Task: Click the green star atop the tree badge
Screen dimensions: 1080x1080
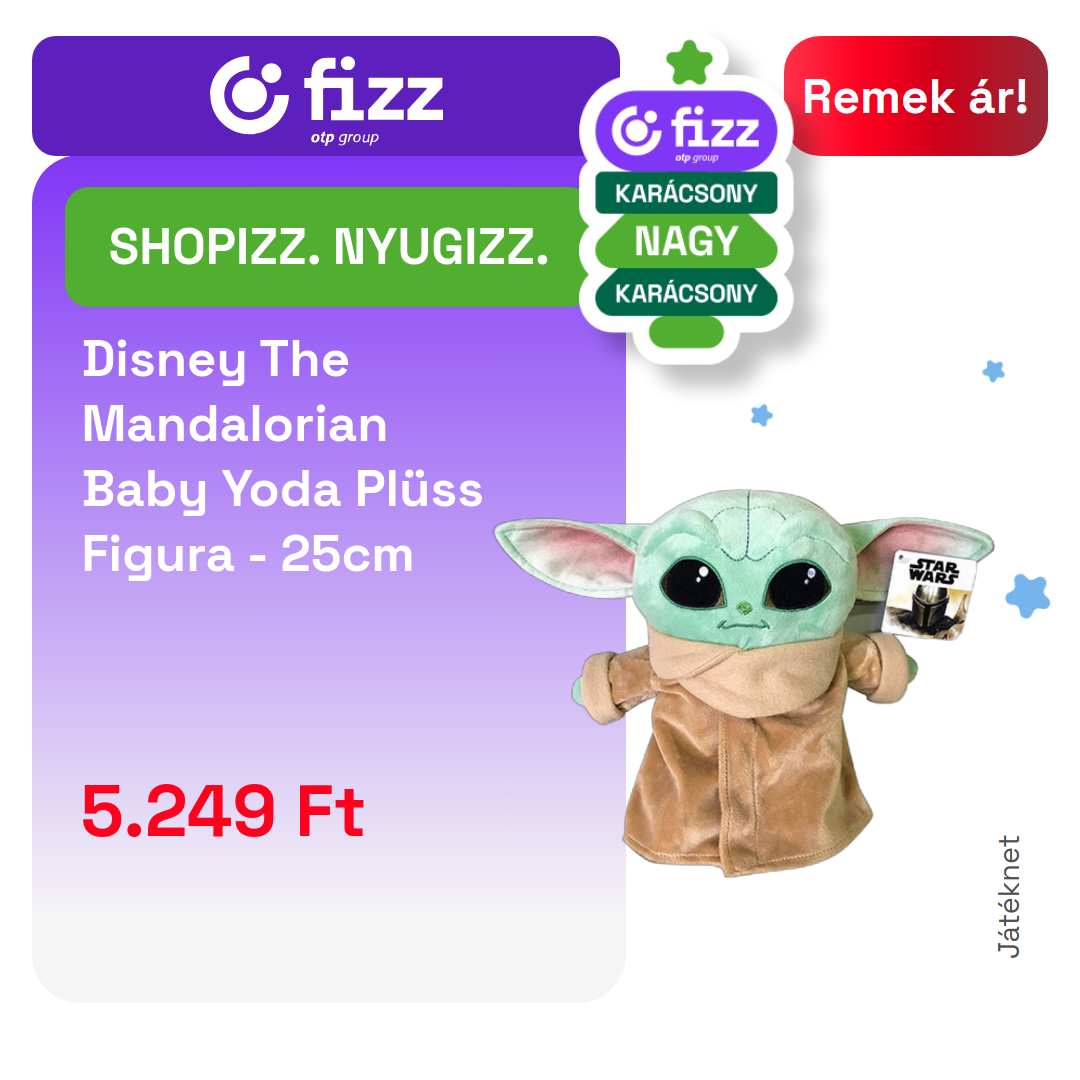Action: (689, 62)
